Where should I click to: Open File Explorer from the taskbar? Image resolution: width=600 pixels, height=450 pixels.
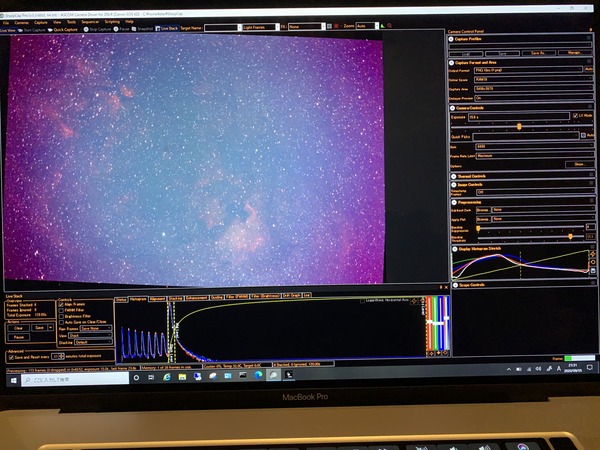pyautogui.click(x=182, y=377)
